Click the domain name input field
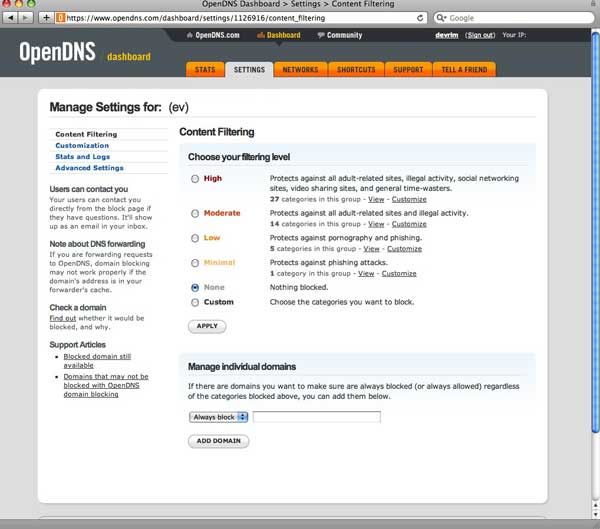 pyautogui.click(x=316, y=417)
